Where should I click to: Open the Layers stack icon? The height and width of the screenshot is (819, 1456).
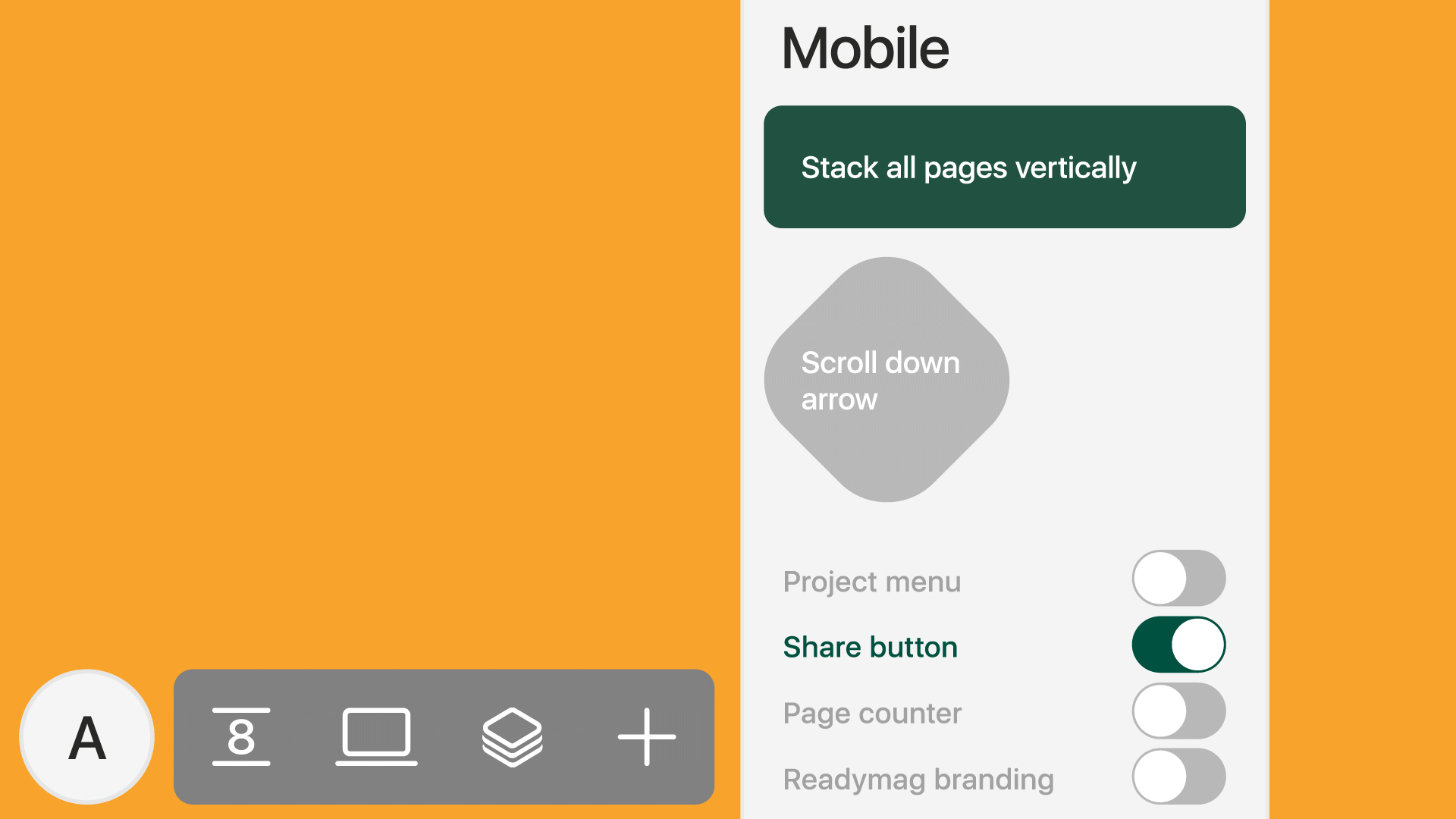(512, 737)
